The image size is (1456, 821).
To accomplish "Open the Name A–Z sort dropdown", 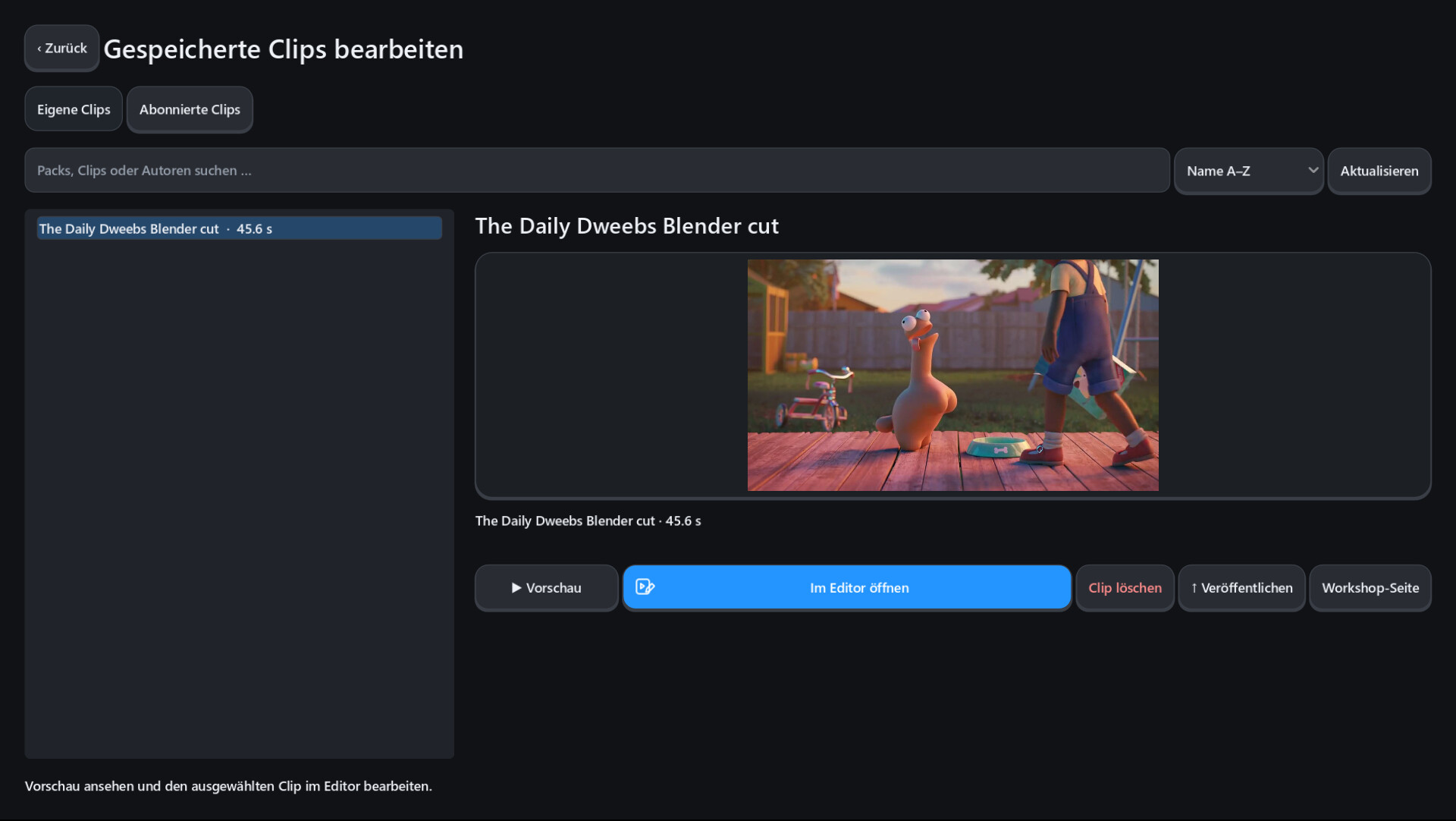I will point(1248,171).
